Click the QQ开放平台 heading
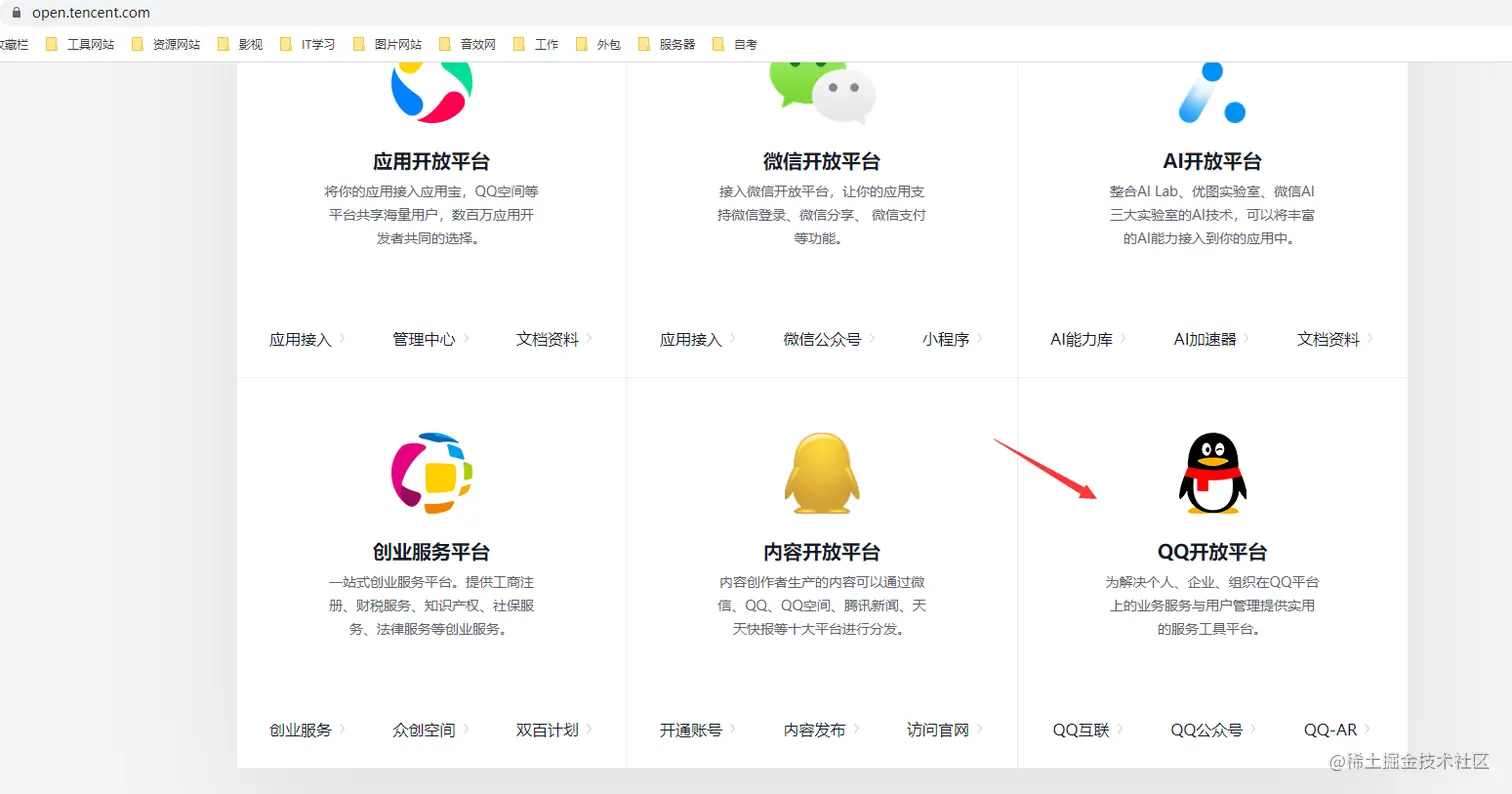The width and height of the screenshot is (1512, 794). point(1212,552)
